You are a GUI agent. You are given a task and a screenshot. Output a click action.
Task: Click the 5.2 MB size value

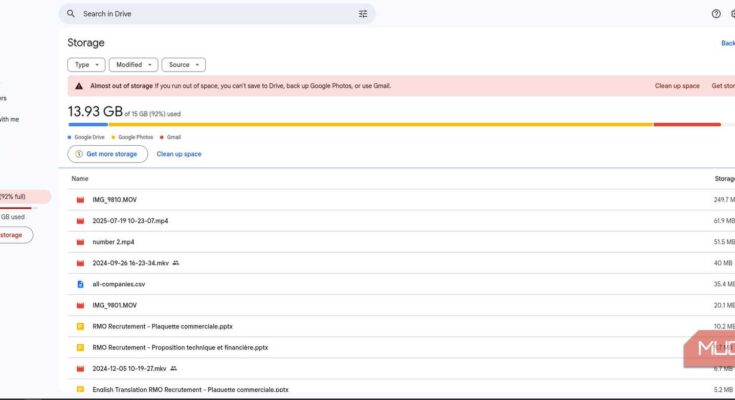point(723,390)
